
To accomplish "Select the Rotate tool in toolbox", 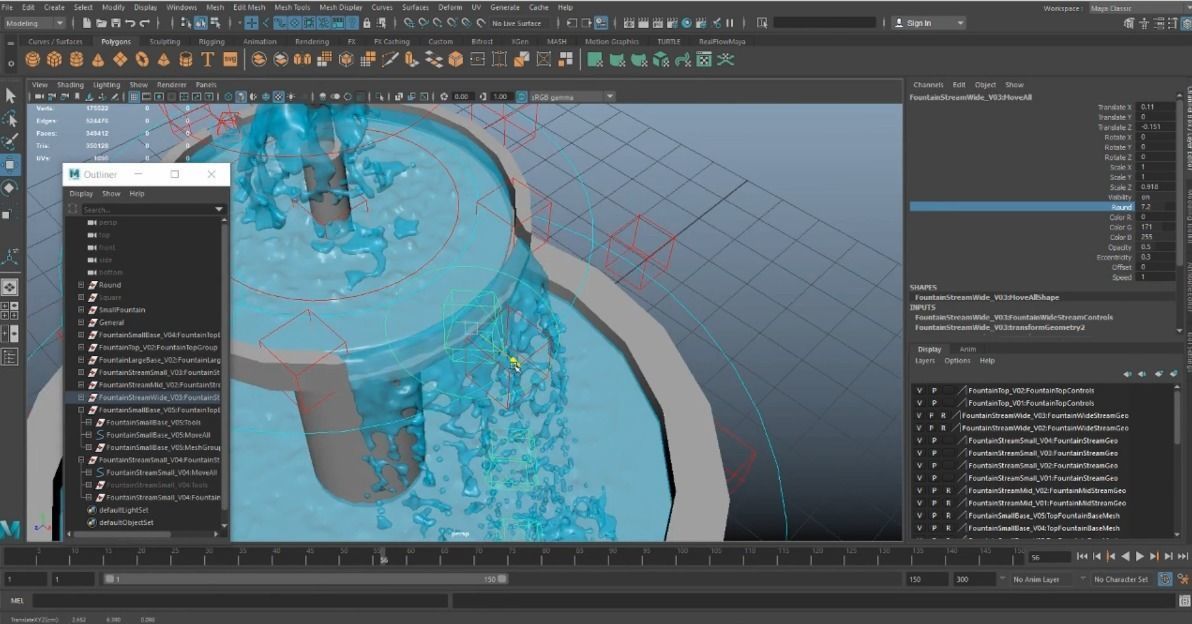I will 10,188.
